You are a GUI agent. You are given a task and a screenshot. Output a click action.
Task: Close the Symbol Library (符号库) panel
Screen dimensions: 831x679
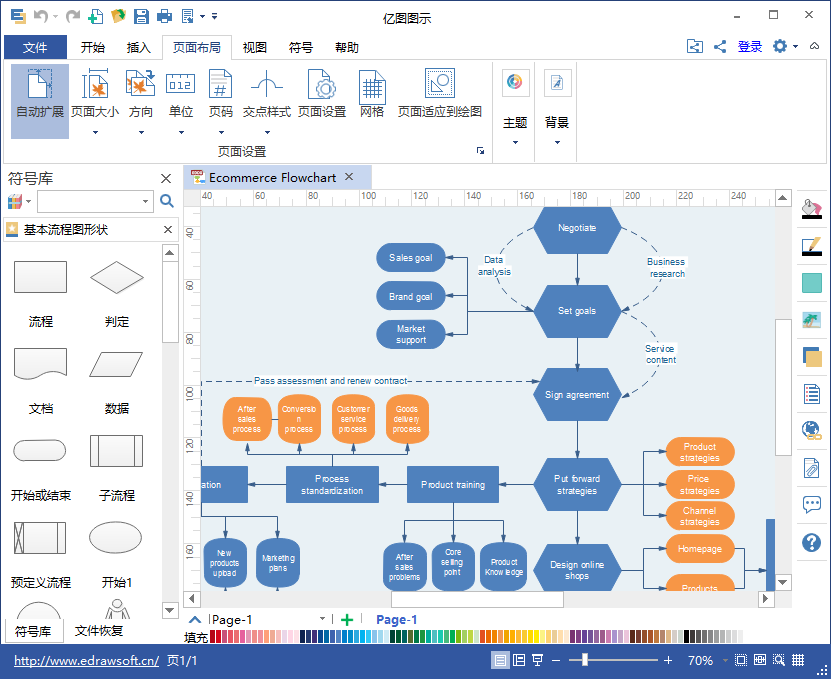pos(166,179)
